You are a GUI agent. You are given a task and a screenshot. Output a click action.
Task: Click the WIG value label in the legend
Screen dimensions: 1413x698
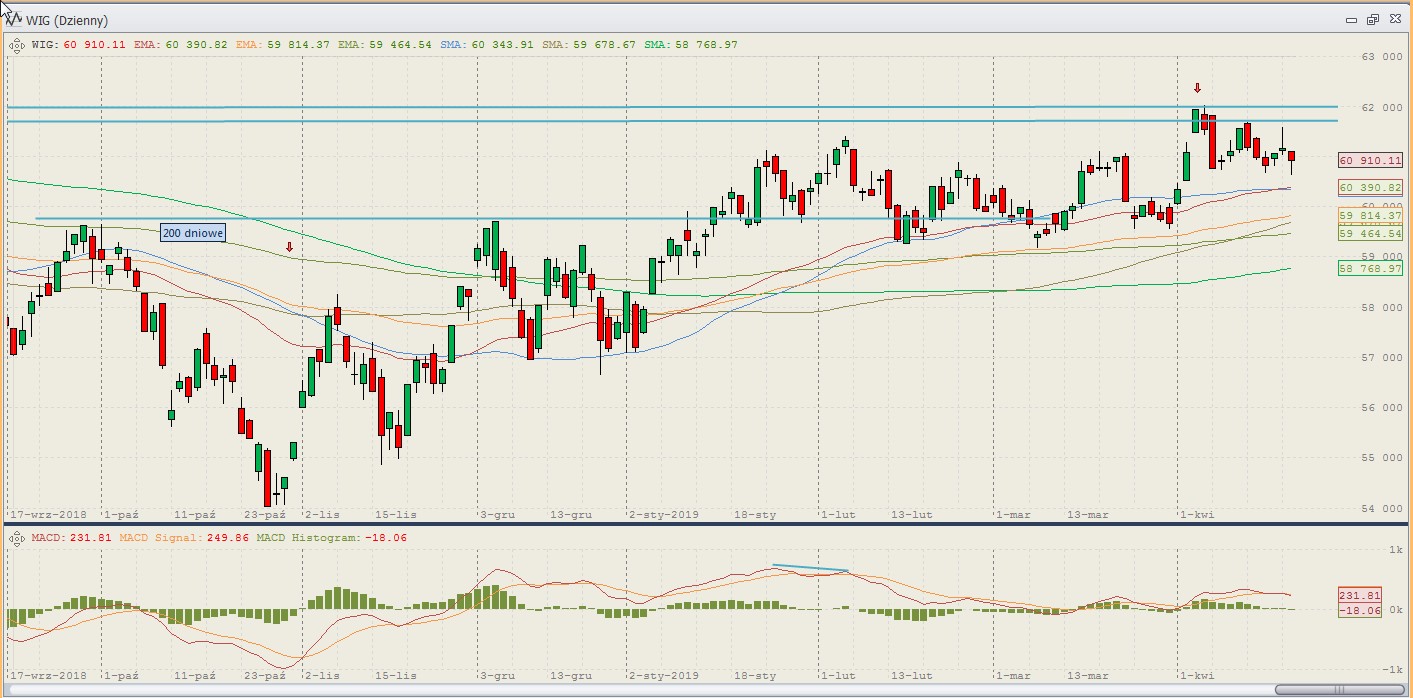tap(79, 44)
